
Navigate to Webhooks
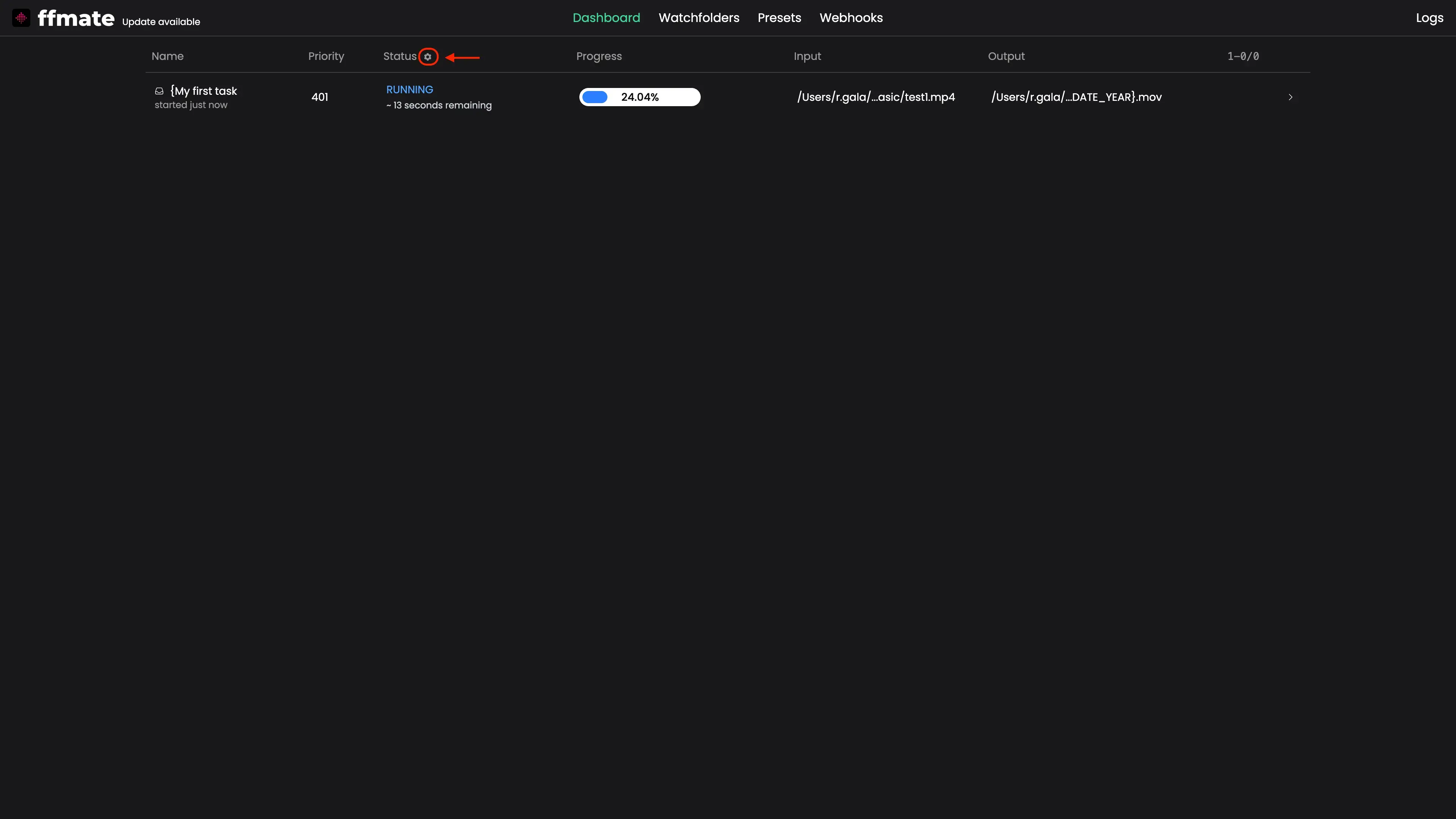click(850, 18)
